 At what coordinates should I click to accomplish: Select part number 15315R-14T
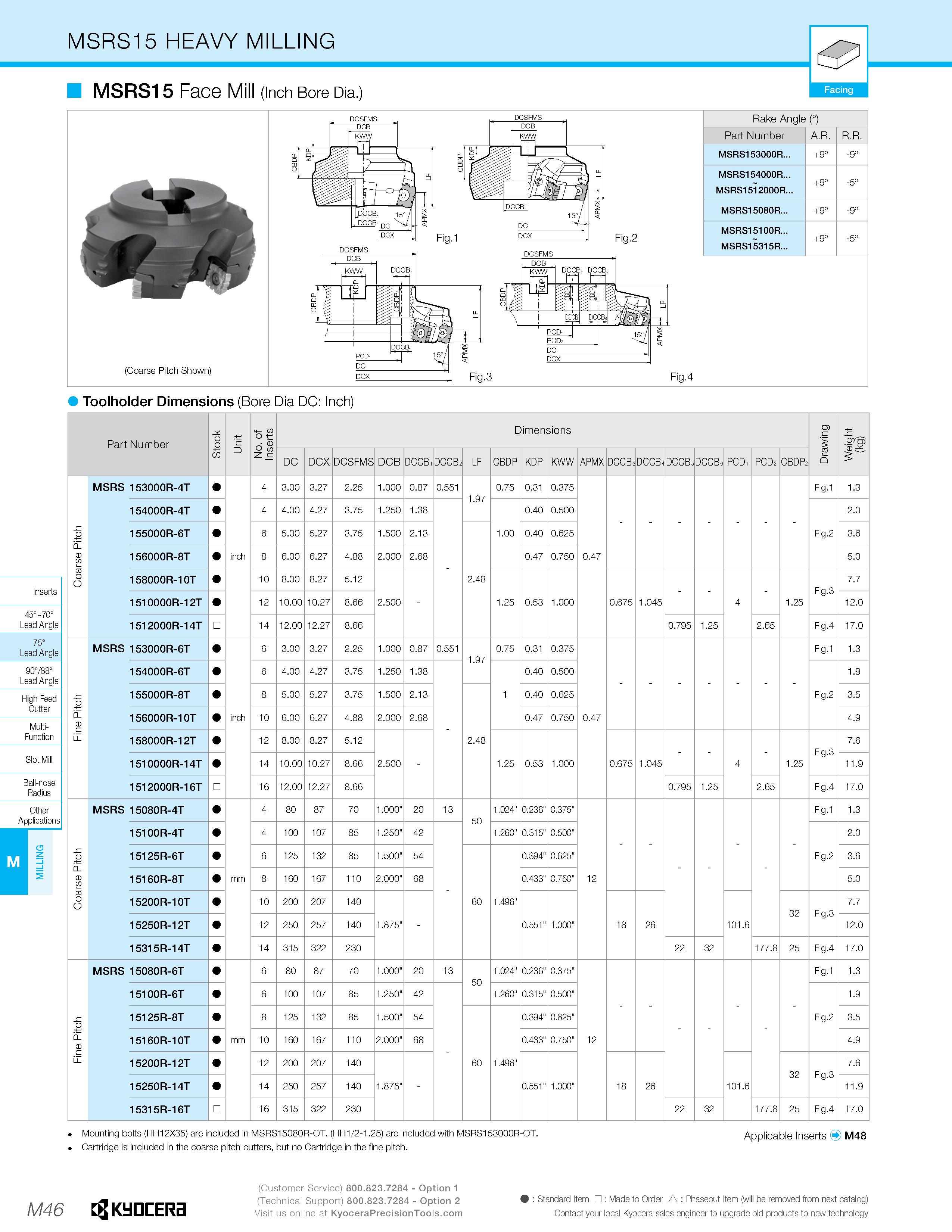160,948
